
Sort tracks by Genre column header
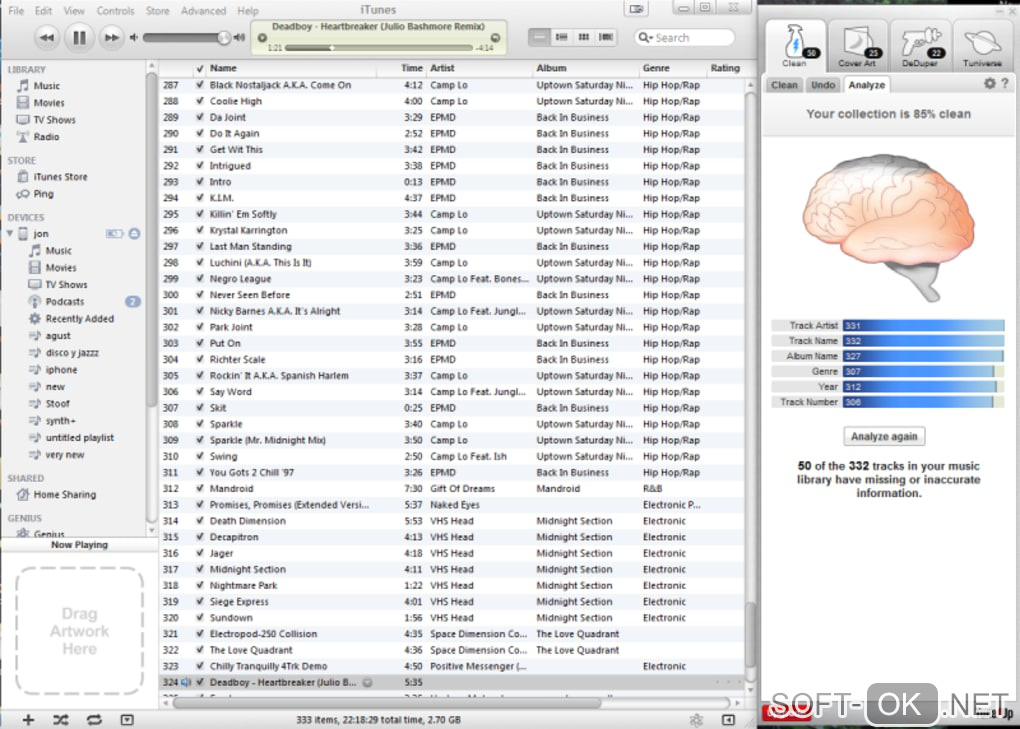(671, 68)
